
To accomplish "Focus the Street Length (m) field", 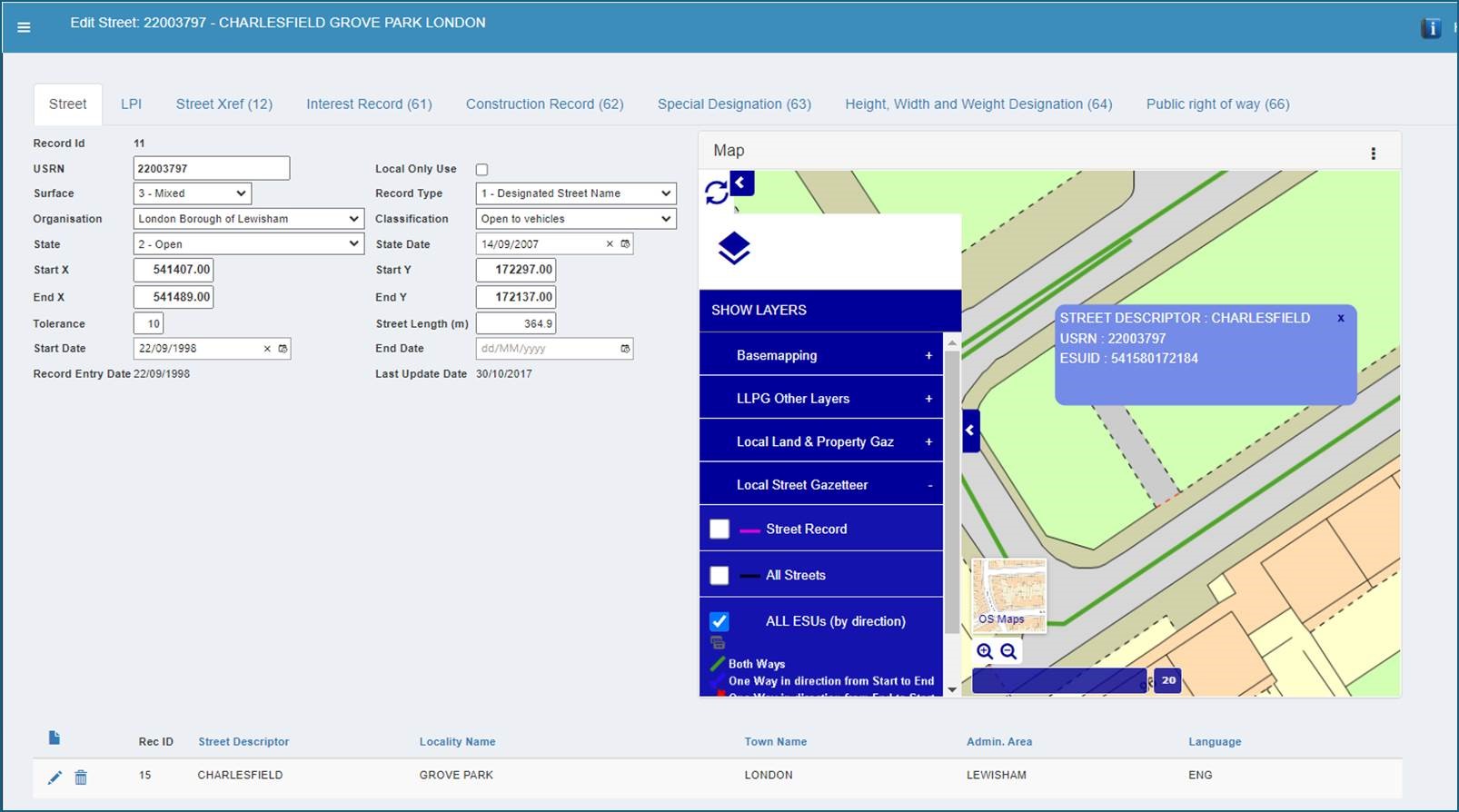I will 516,323.
